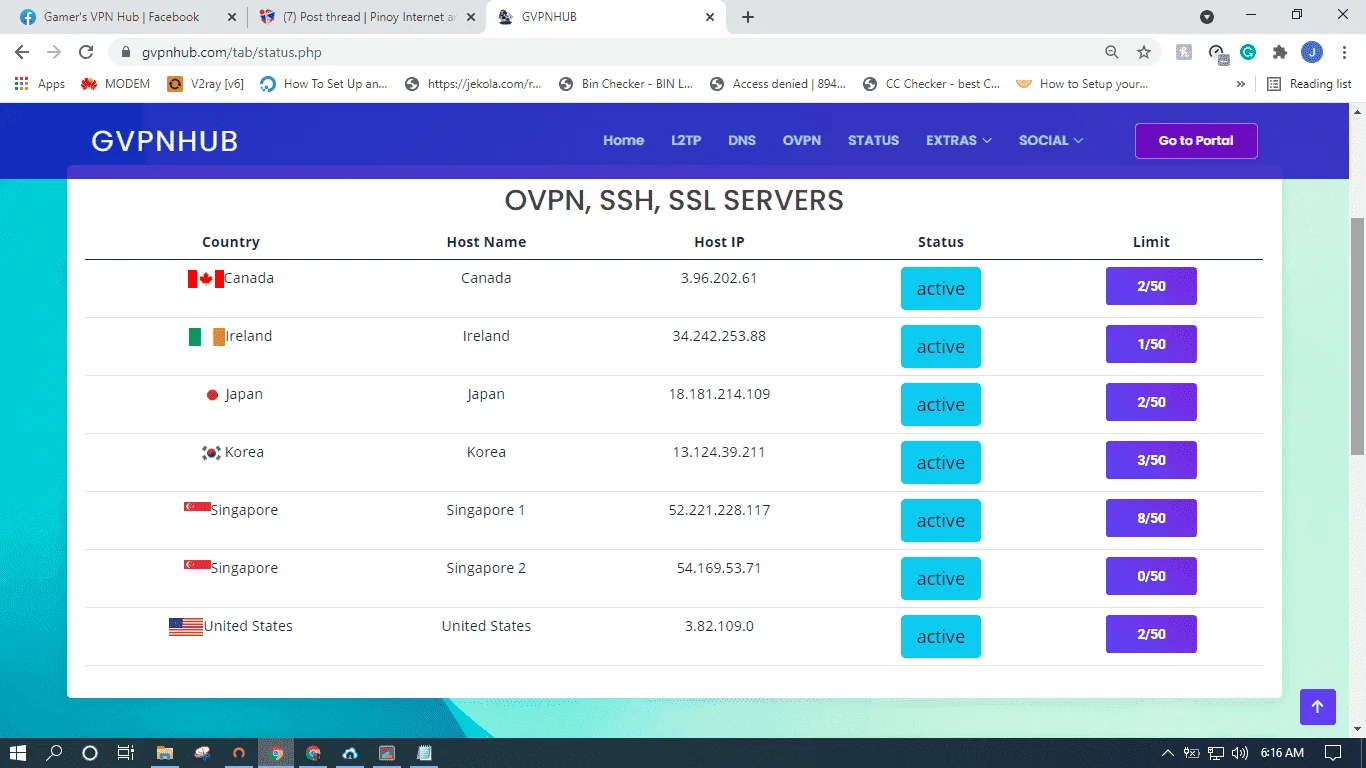
Task: Open the Grammarly extension icon
Action: (1248, 52)
